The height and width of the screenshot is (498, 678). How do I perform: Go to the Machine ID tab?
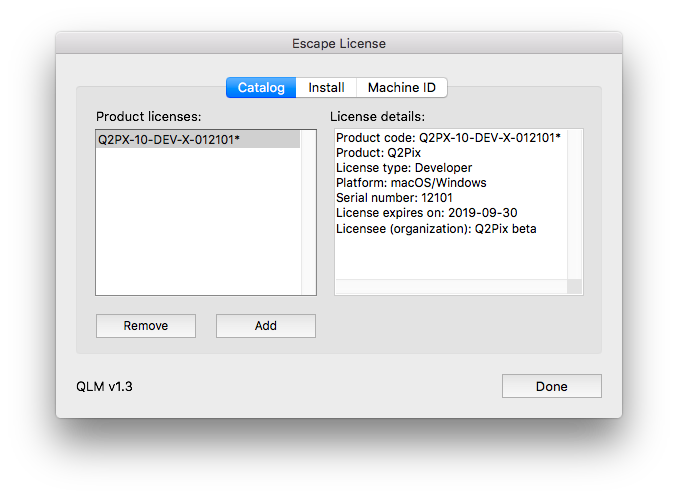point(401,88)
